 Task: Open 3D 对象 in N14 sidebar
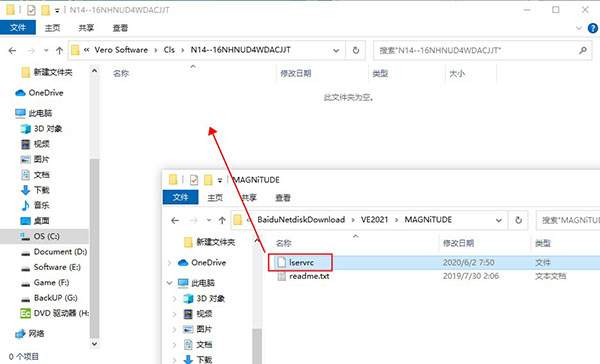pos(41,129)
